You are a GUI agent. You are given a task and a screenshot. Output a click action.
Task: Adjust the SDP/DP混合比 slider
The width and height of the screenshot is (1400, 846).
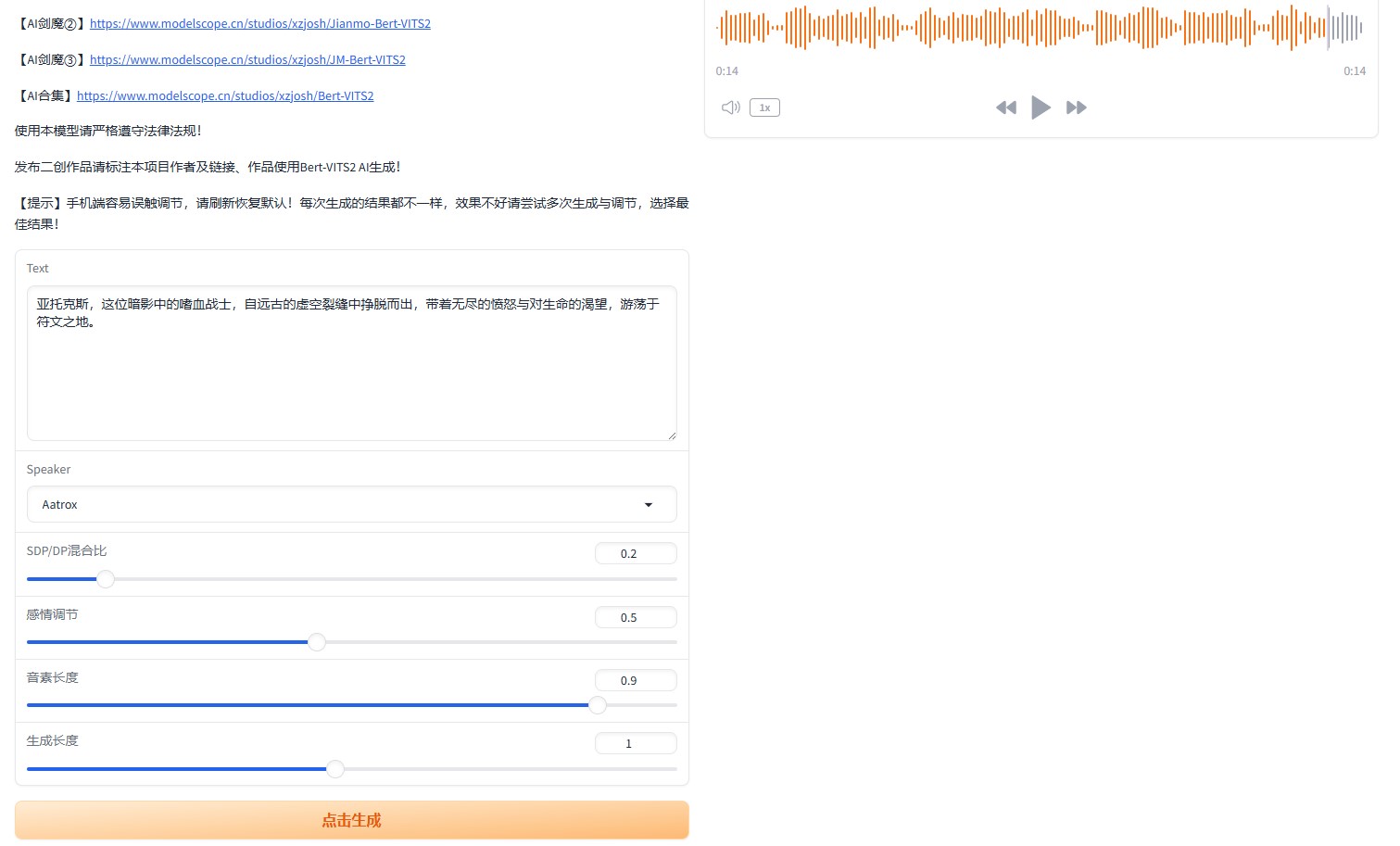(x=352, y=579)
